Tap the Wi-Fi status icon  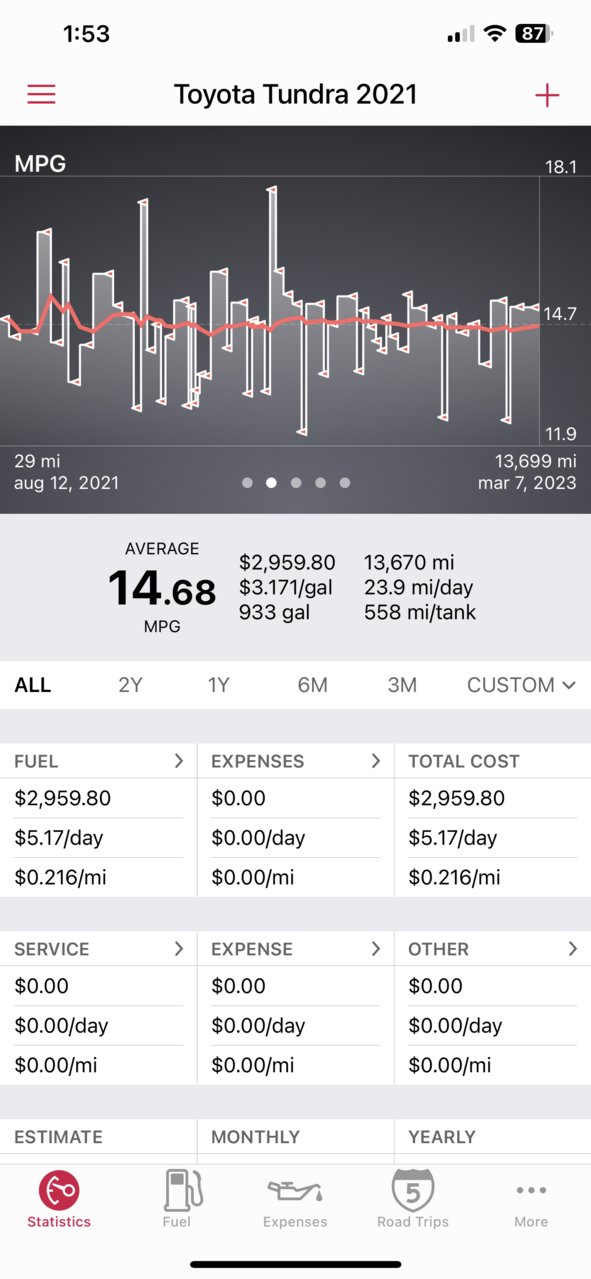(x=494, y=33)
